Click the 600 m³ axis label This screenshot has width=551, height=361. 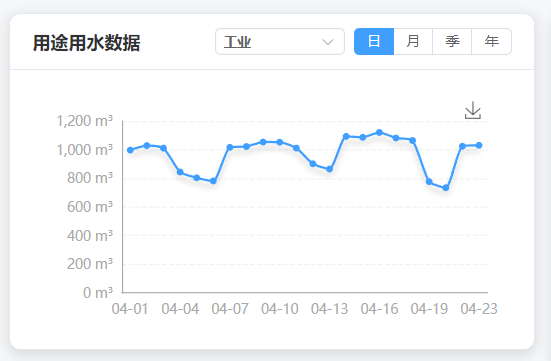[90, 207]
